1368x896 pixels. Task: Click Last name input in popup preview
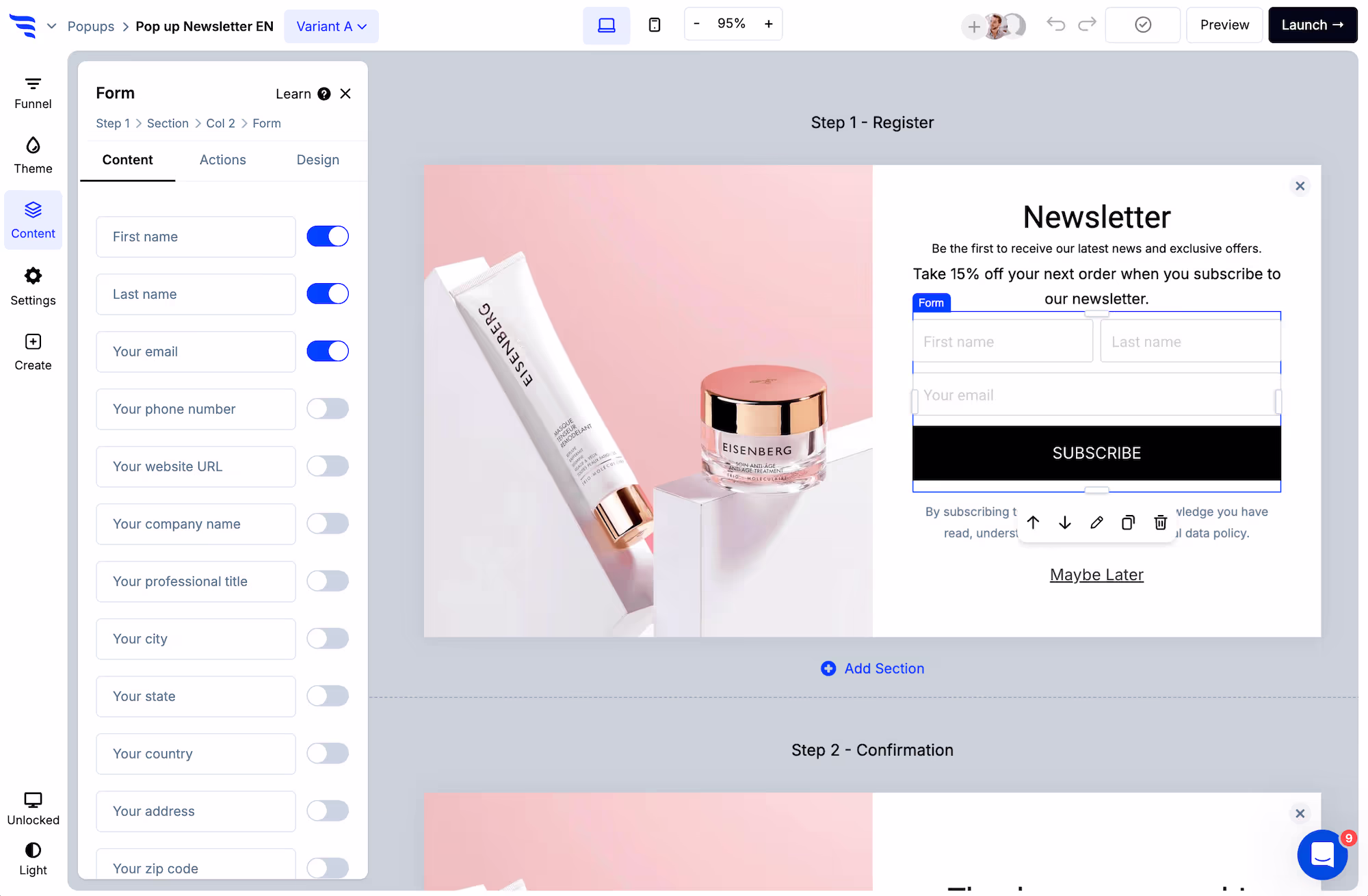[1190, 341]
